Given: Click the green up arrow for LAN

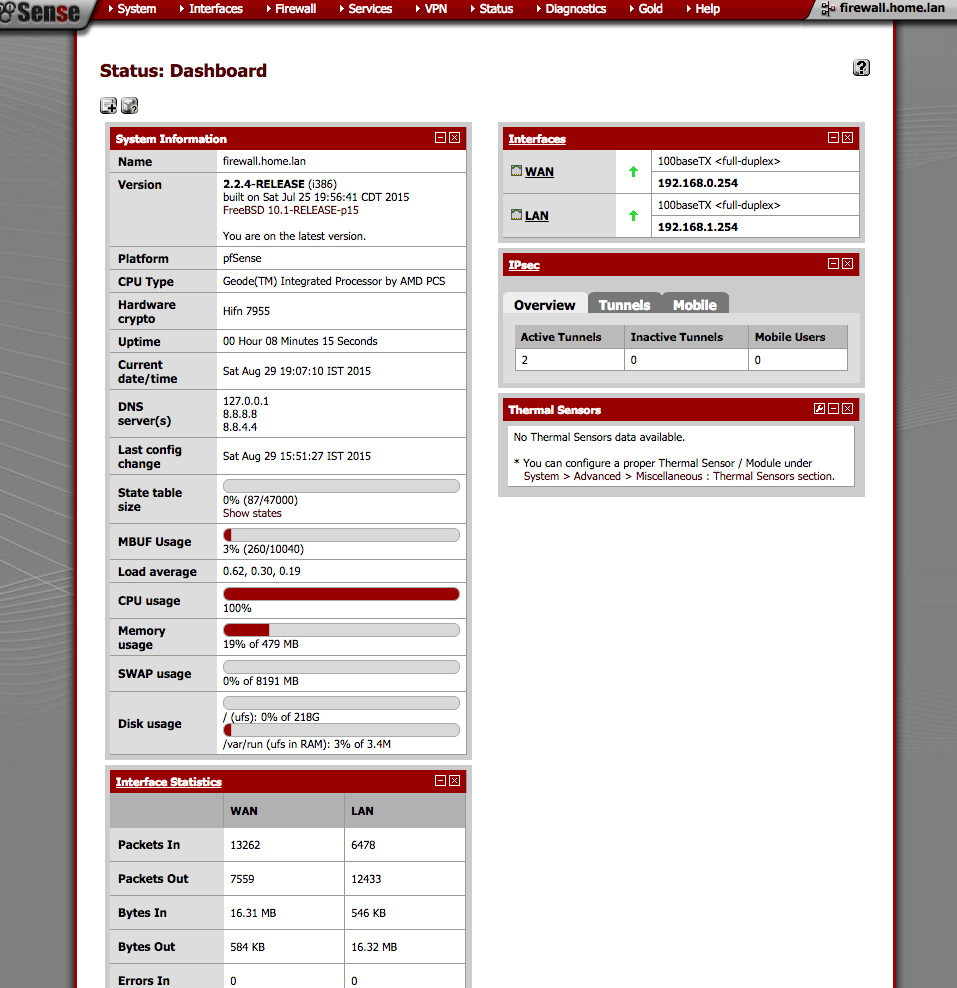Looking at the screenshot, I should pos(633,215).
